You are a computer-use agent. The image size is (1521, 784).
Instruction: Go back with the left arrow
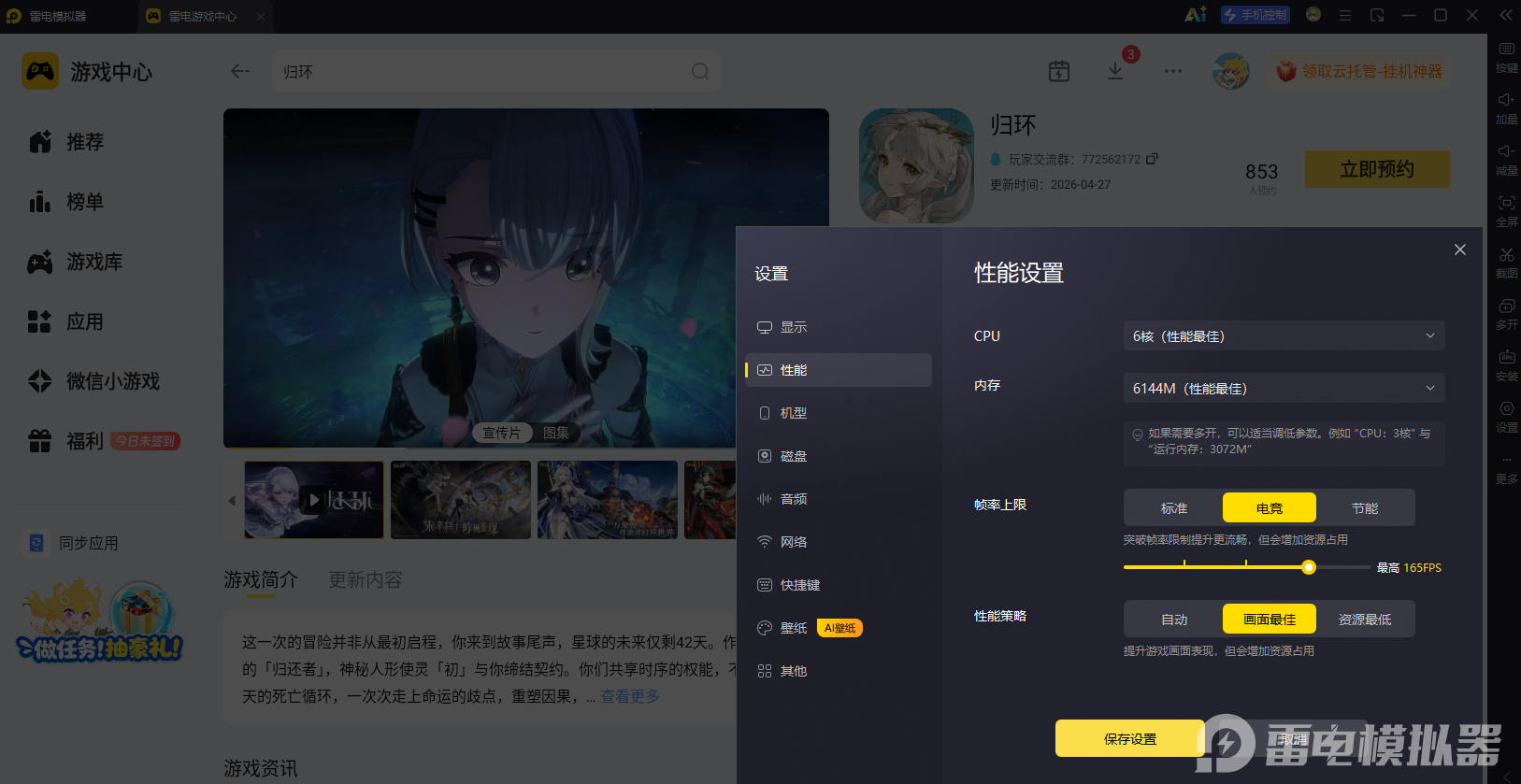point(240,71)
